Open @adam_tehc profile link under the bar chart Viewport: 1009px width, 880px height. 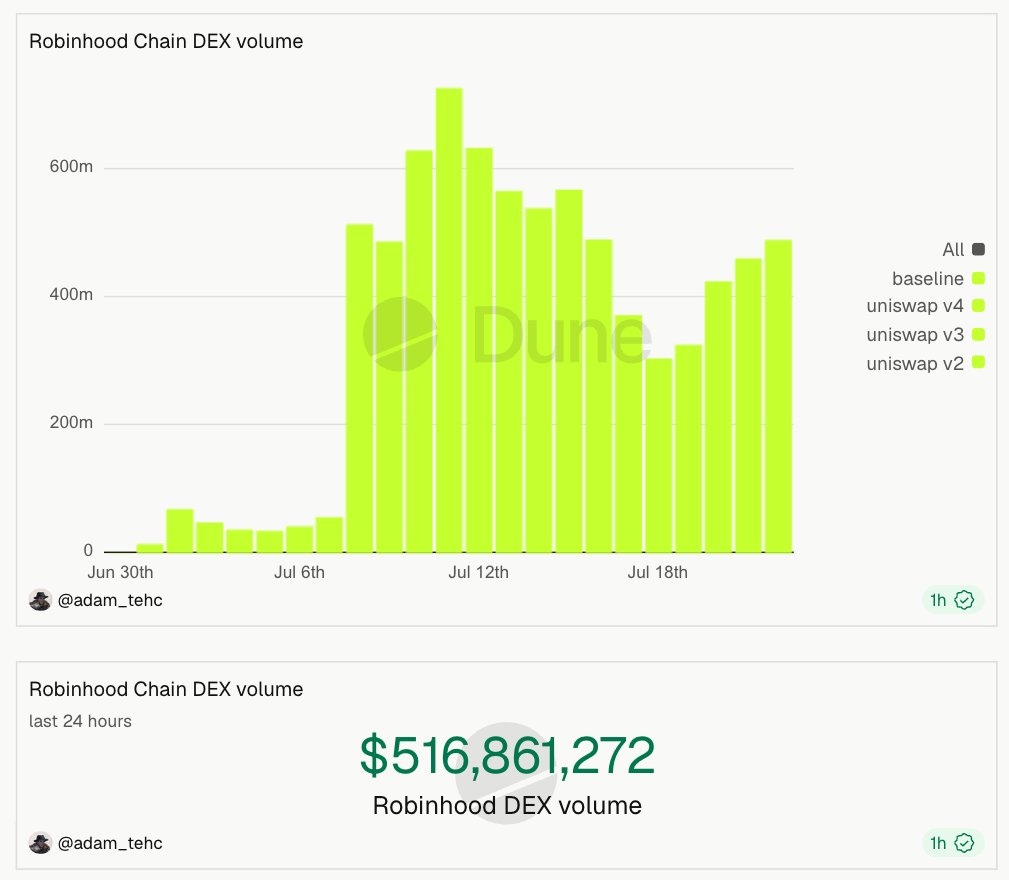110,600
